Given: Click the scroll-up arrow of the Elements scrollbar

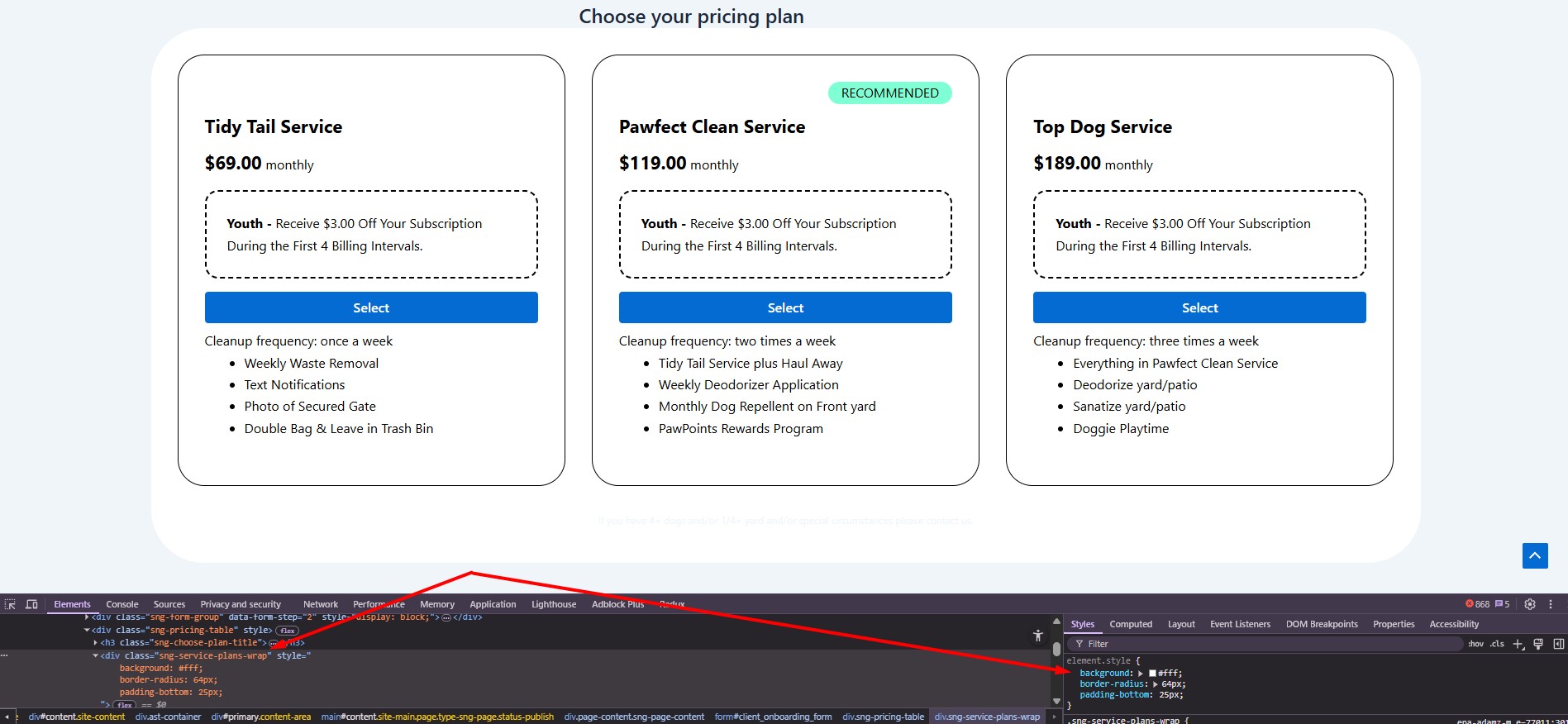Looking at the screenshot, I should click(1056, 622).
